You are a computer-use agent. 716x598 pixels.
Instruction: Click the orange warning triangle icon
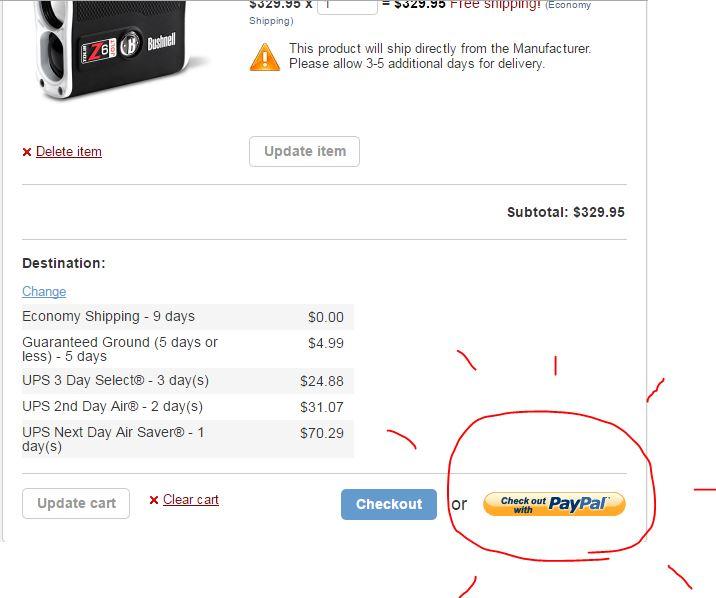(265, 58)
